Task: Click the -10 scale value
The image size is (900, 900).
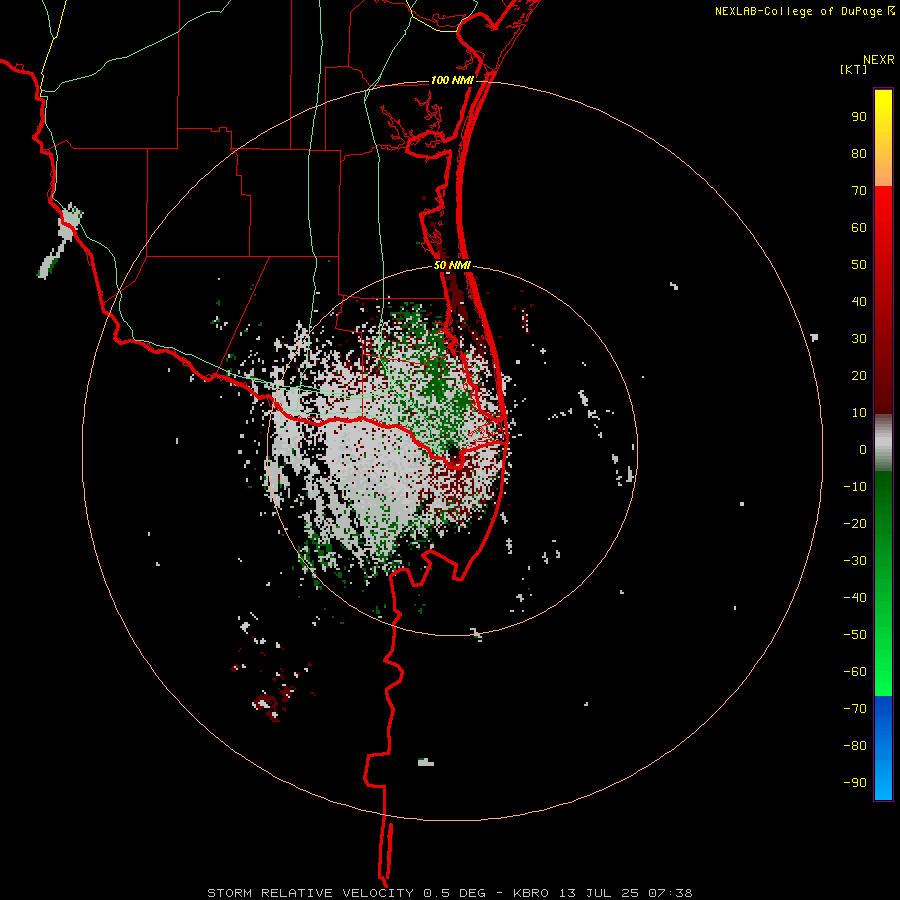Action: [855, 487]
